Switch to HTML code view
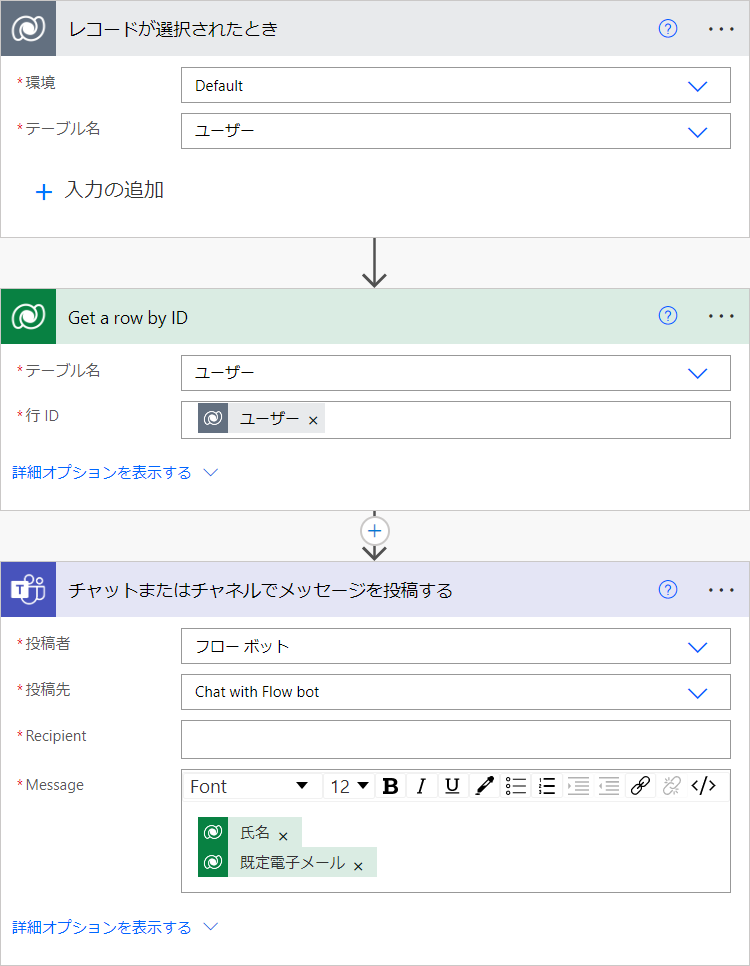This screenshot has width=750, height=966. tap(704, 786)
